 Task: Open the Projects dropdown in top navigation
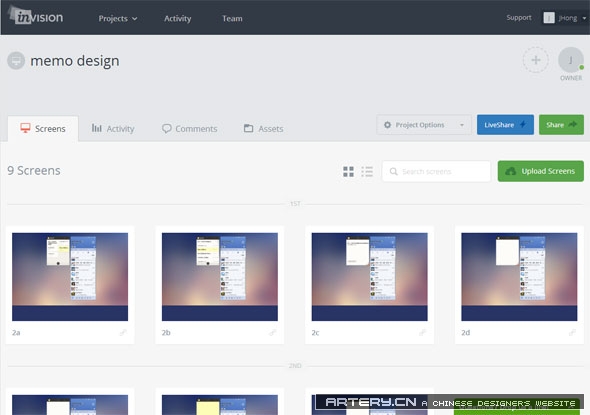click(x=118, y=18)
